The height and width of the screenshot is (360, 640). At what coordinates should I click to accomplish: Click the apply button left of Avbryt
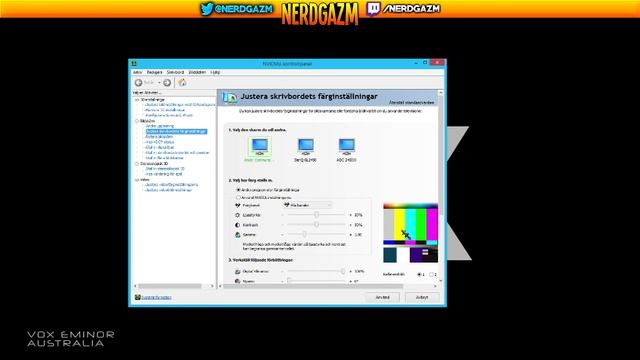click(x=382, y=297)
